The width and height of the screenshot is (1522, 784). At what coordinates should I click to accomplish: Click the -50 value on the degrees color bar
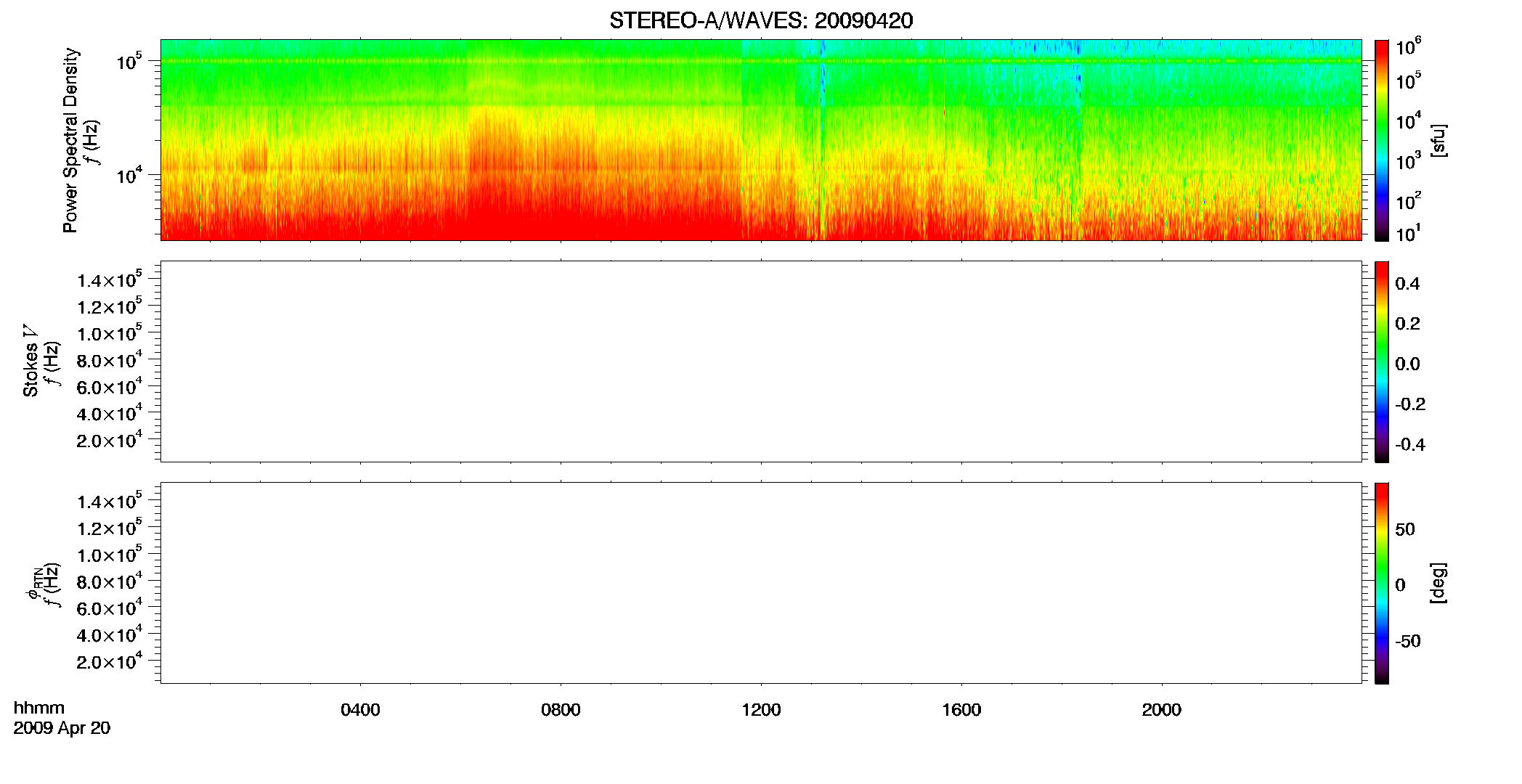(1408, 642)
